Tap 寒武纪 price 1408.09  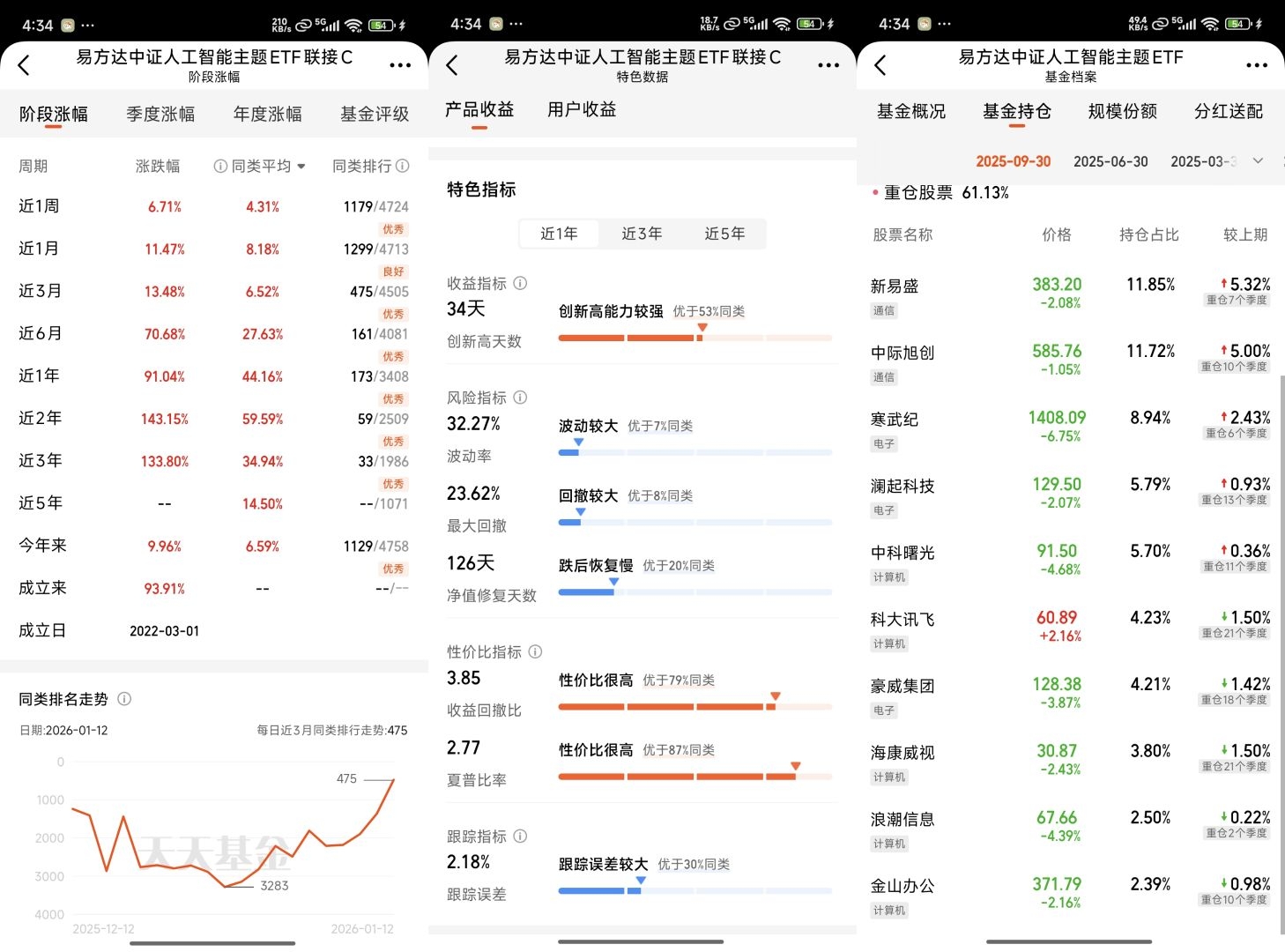tap(1057, 418)
